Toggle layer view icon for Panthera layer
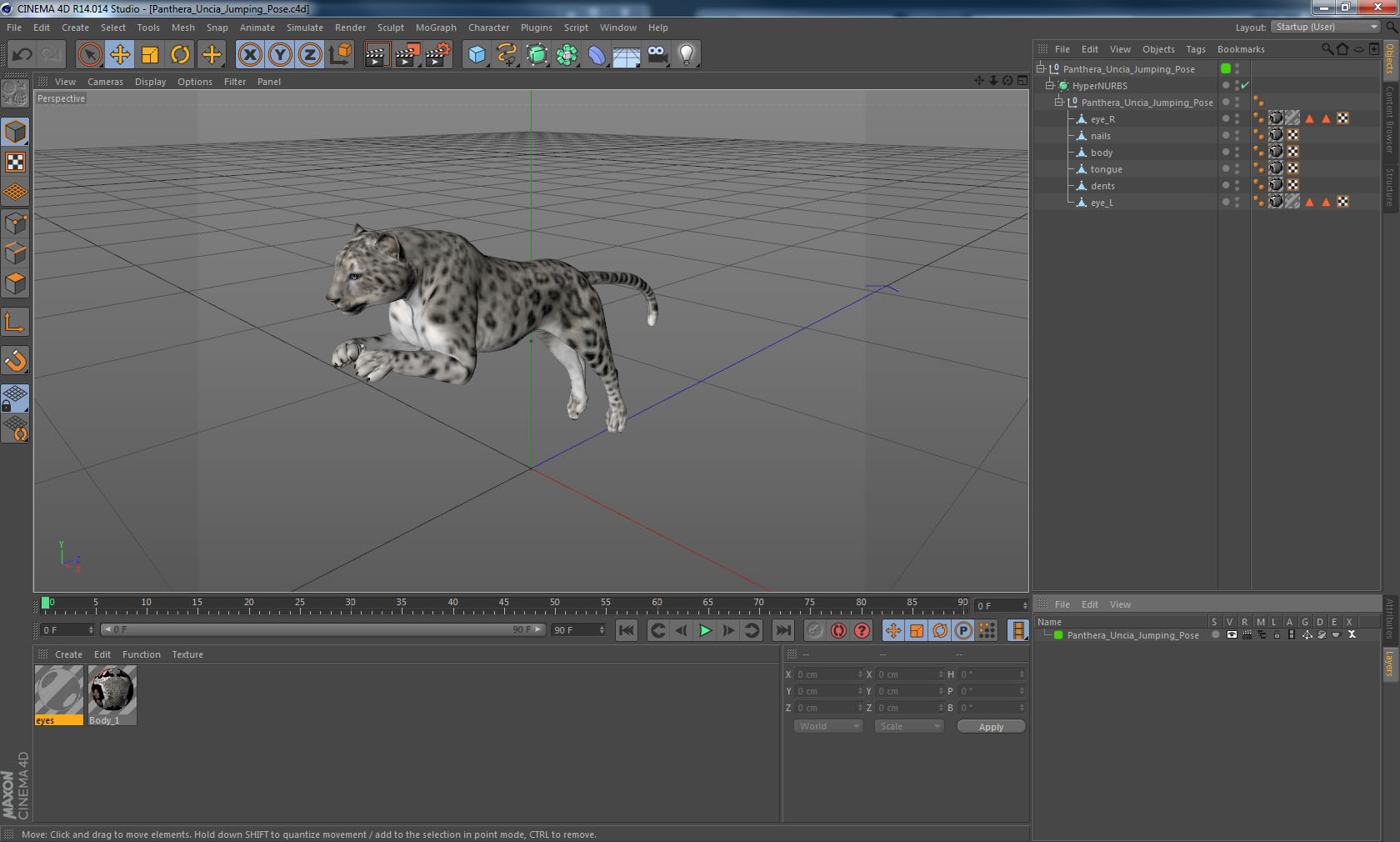Viewport: 1400px width, 842px height. 1232,635
